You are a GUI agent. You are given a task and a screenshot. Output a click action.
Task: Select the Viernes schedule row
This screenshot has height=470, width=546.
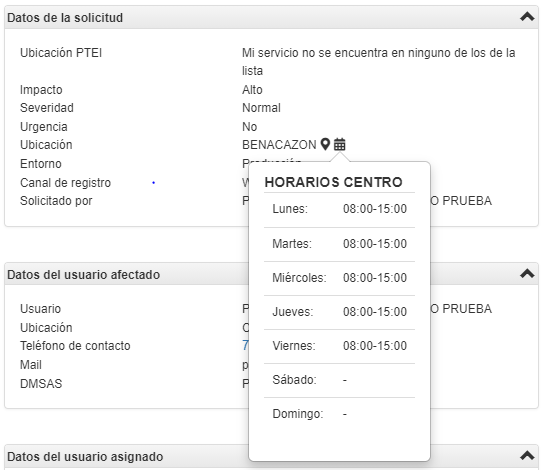340,346
